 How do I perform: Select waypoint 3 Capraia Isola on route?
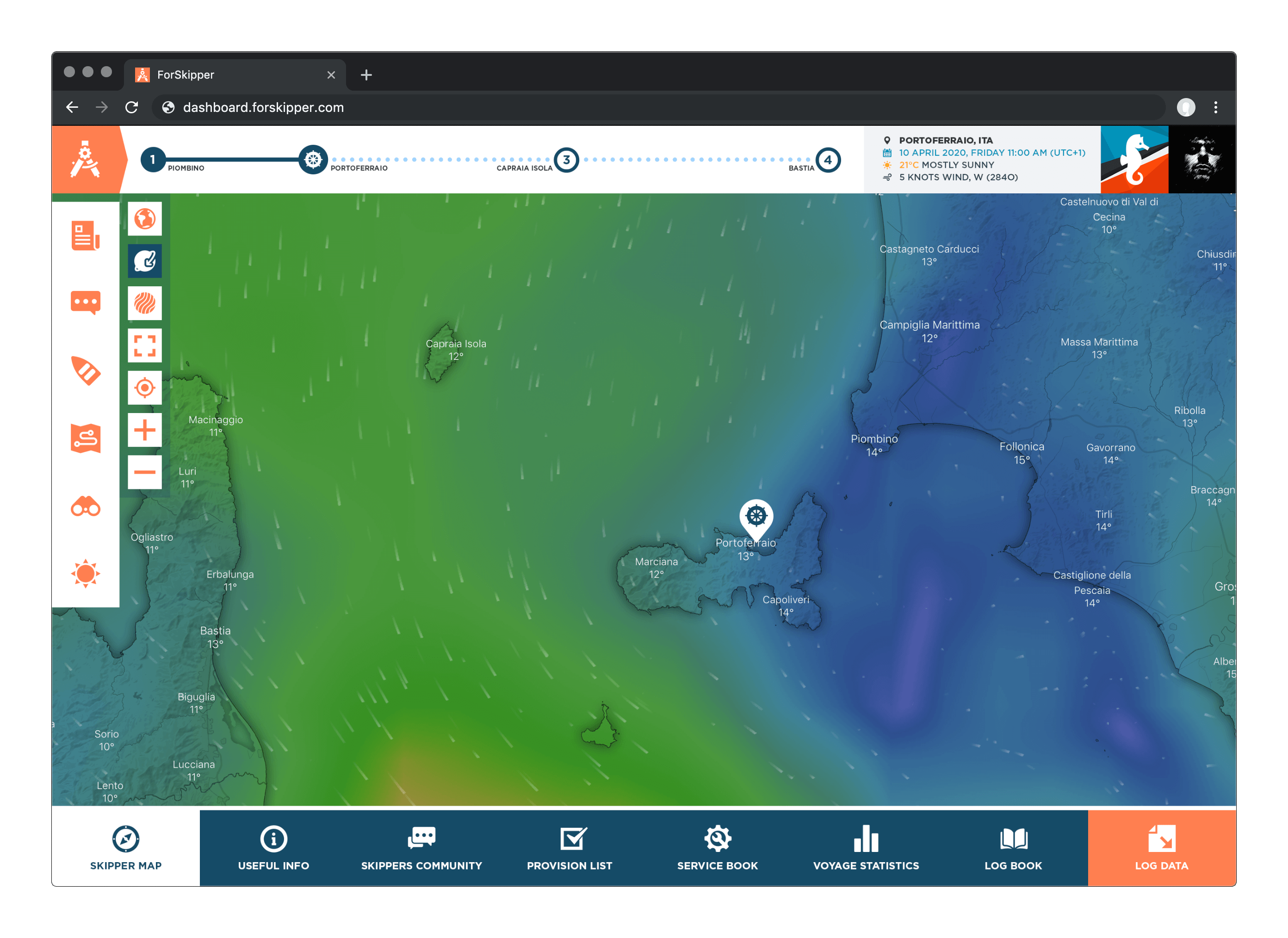pos(566,160)
